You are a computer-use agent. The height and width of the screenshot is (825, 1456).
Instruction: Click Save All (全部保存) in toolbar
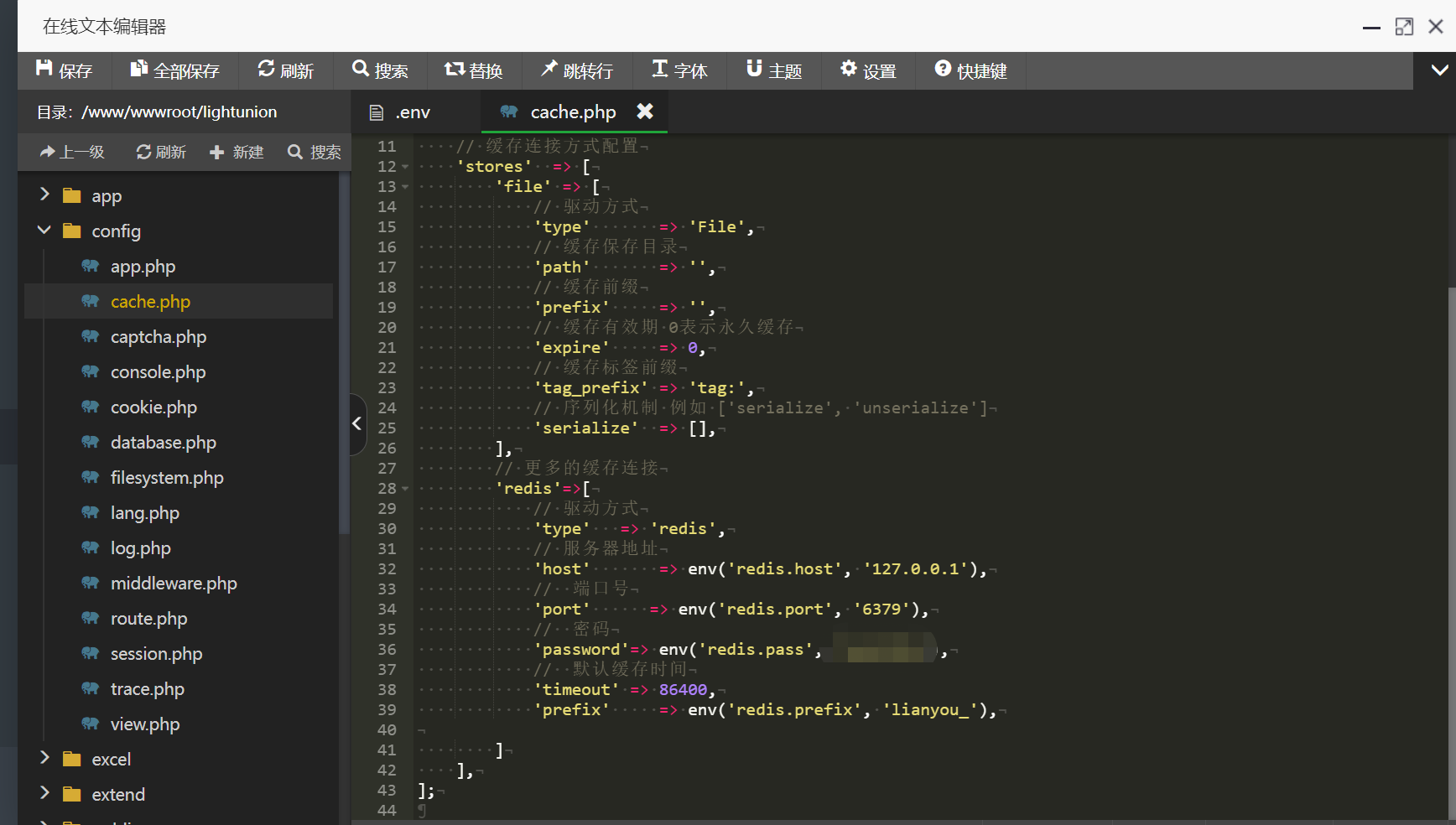174,70
